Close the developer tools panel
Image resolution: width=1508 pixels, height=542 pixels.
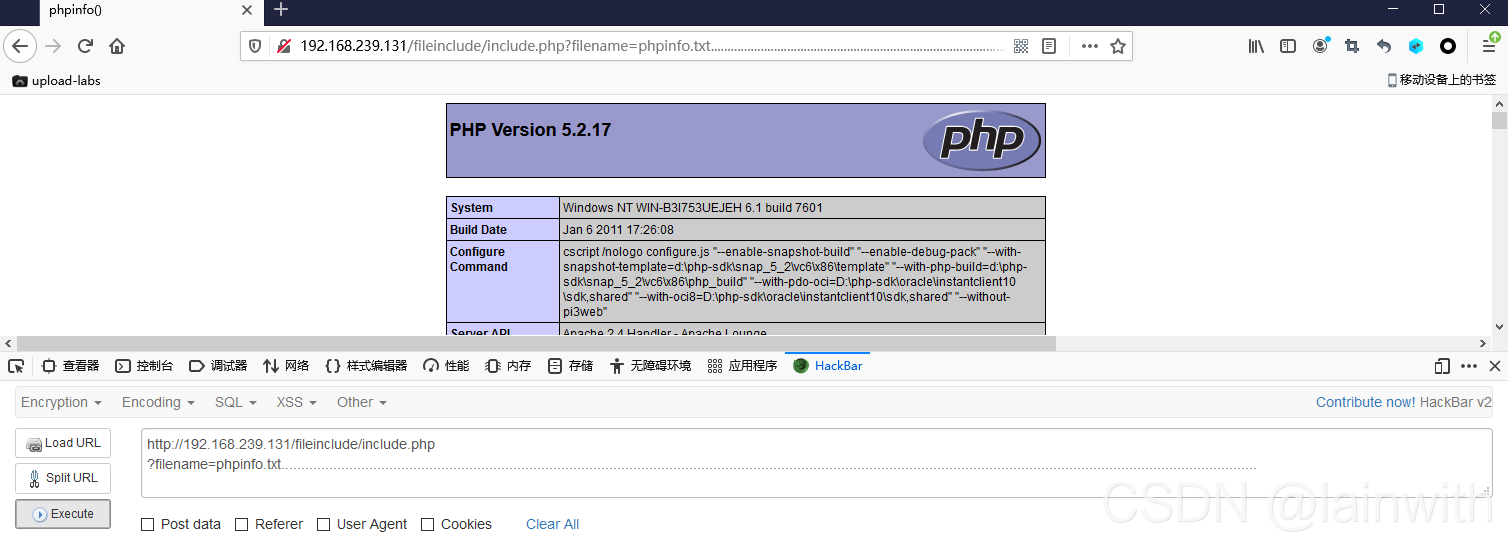tap(1495, 366)
